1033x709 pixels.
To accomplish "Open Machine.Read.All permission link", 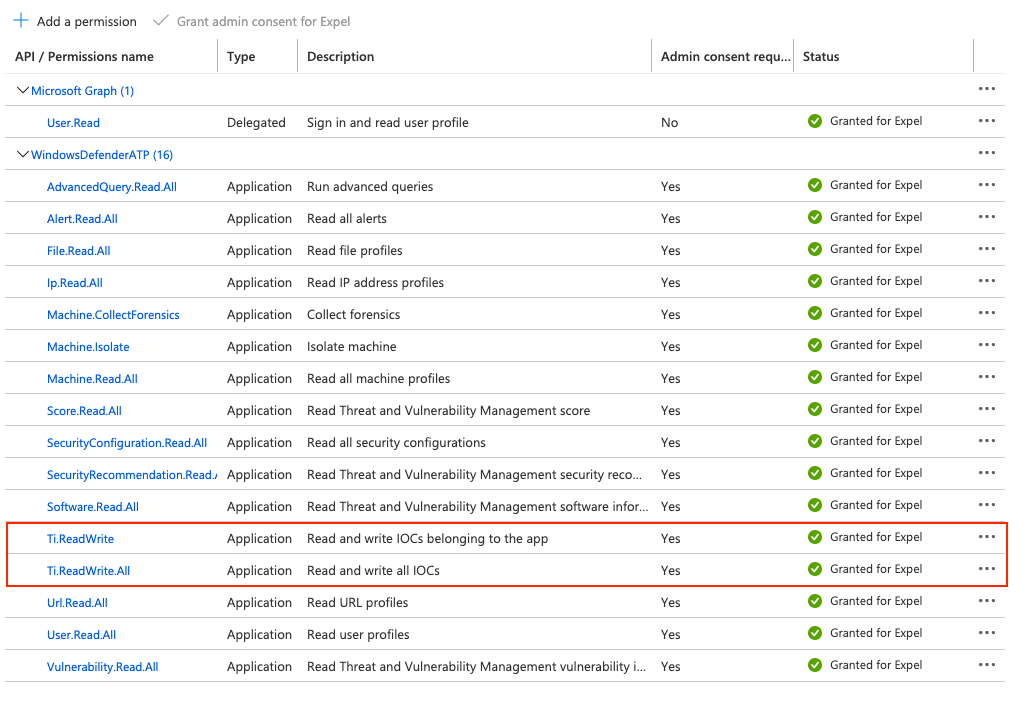I will [92, 379].
